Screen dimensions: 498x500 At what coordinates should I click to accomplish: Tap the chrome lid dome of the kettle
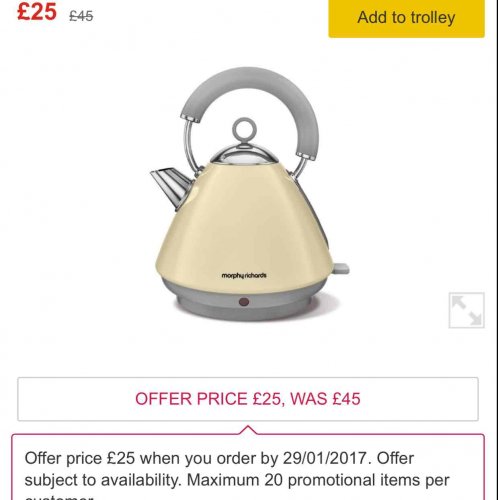(244, 156)
